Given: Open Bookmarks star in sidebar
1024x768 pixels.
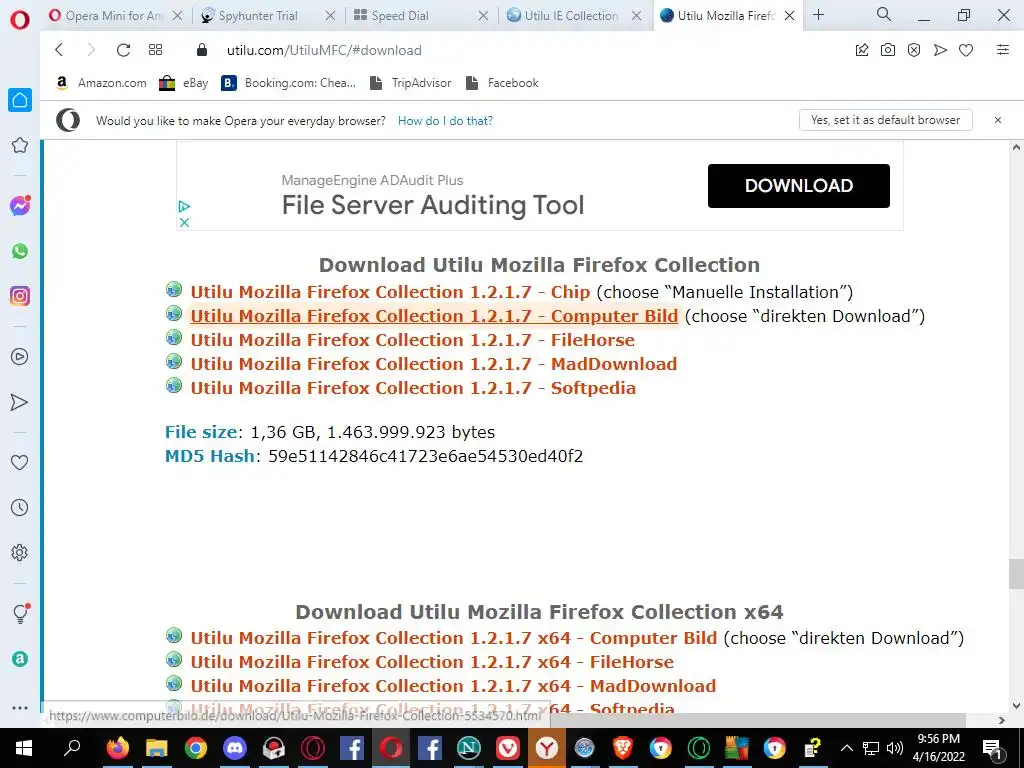Looking at the screenshot, I should pyautogui.click(x=20, y=145).
